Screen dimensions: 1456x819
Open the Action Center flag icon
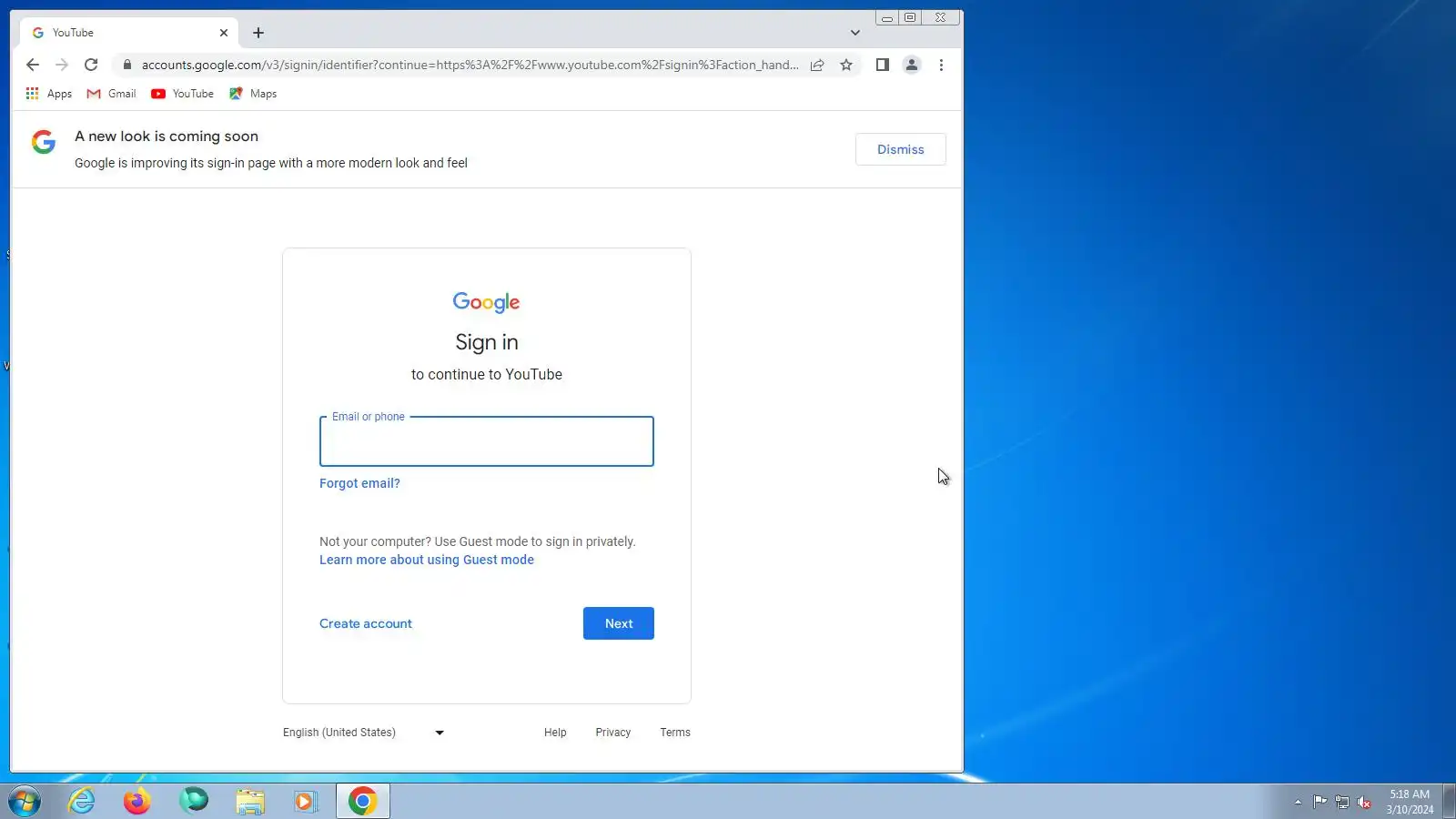pos(1319,802)
